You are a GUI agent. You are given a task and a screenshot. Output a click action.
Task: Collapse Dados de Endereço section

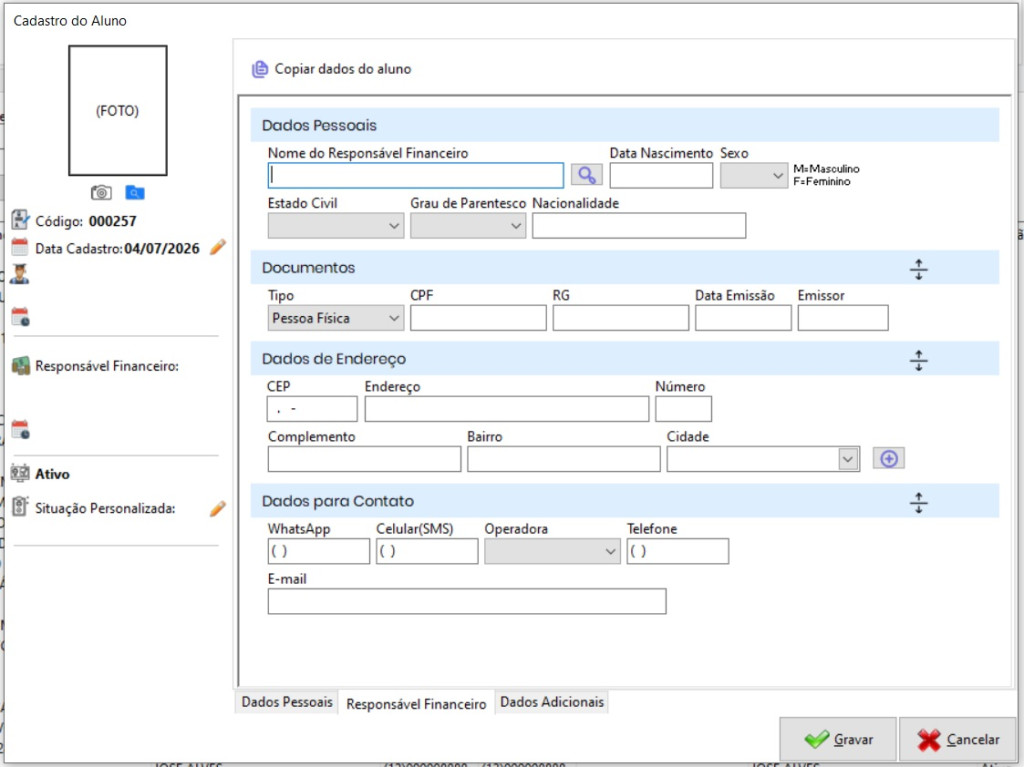coord(918,360)
